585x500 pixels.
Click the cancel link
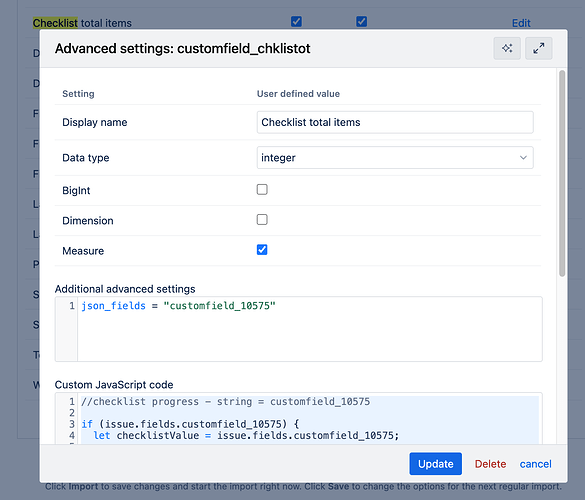click(535, 464)
